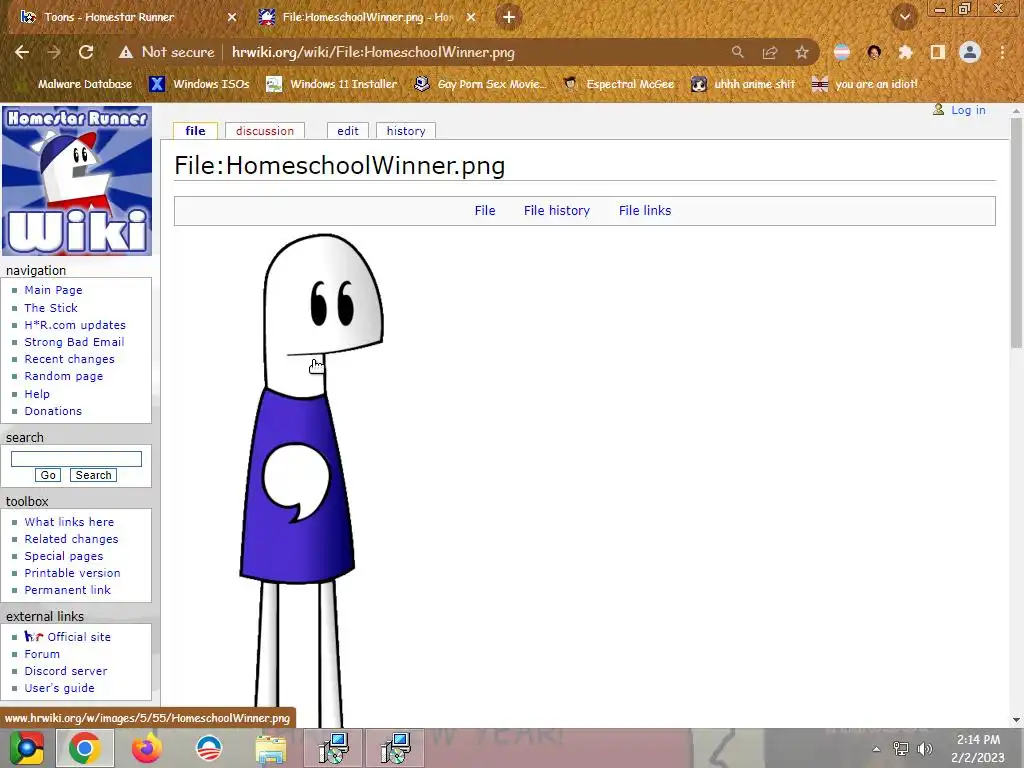This screenshot has height=768, width=1024.
Task: Open the Extensions puzzle icon
Action: pos(905,52)
